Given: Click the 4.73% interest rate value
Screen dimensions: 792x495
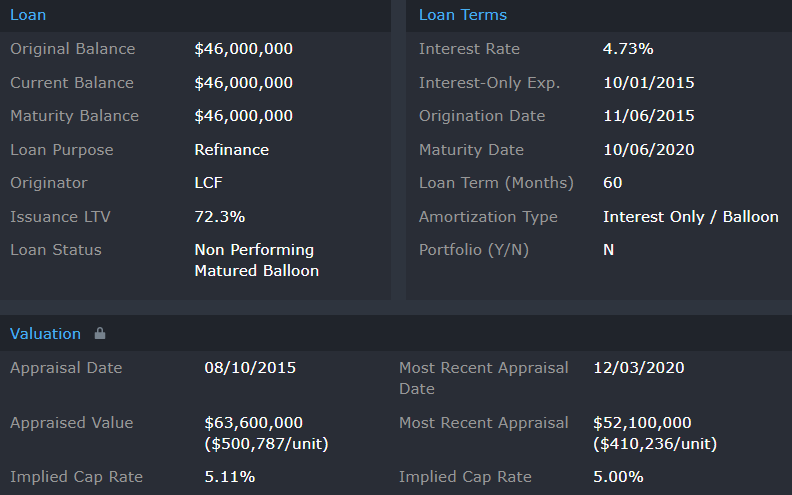Looking at the screenshot, I should (628, 49).
